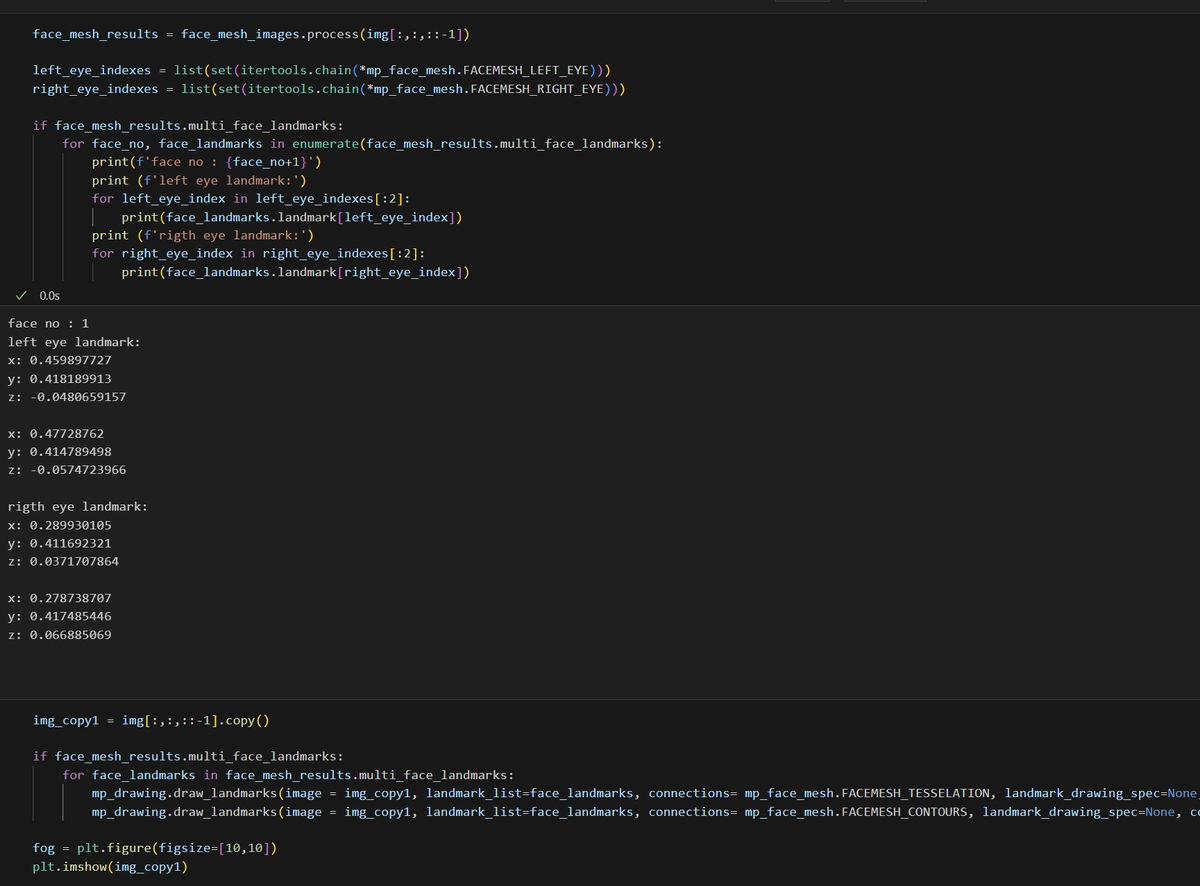Click output line "left eye landmark:" below the cell
The width and height of the screenshot is (1200, 886).
point(74,342)
